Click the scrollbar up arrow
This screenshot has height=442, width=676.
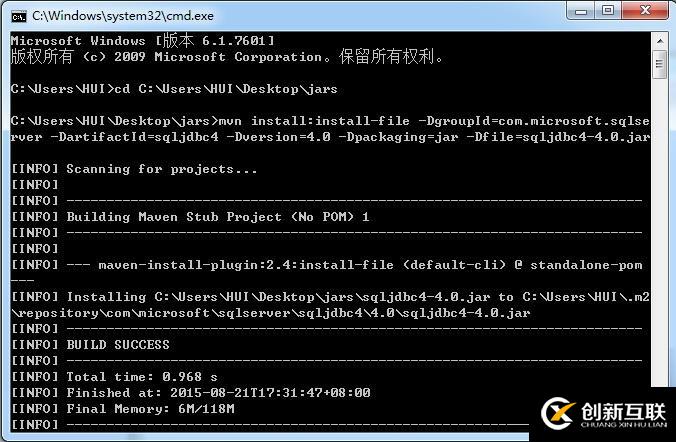[x=660, y=41]
